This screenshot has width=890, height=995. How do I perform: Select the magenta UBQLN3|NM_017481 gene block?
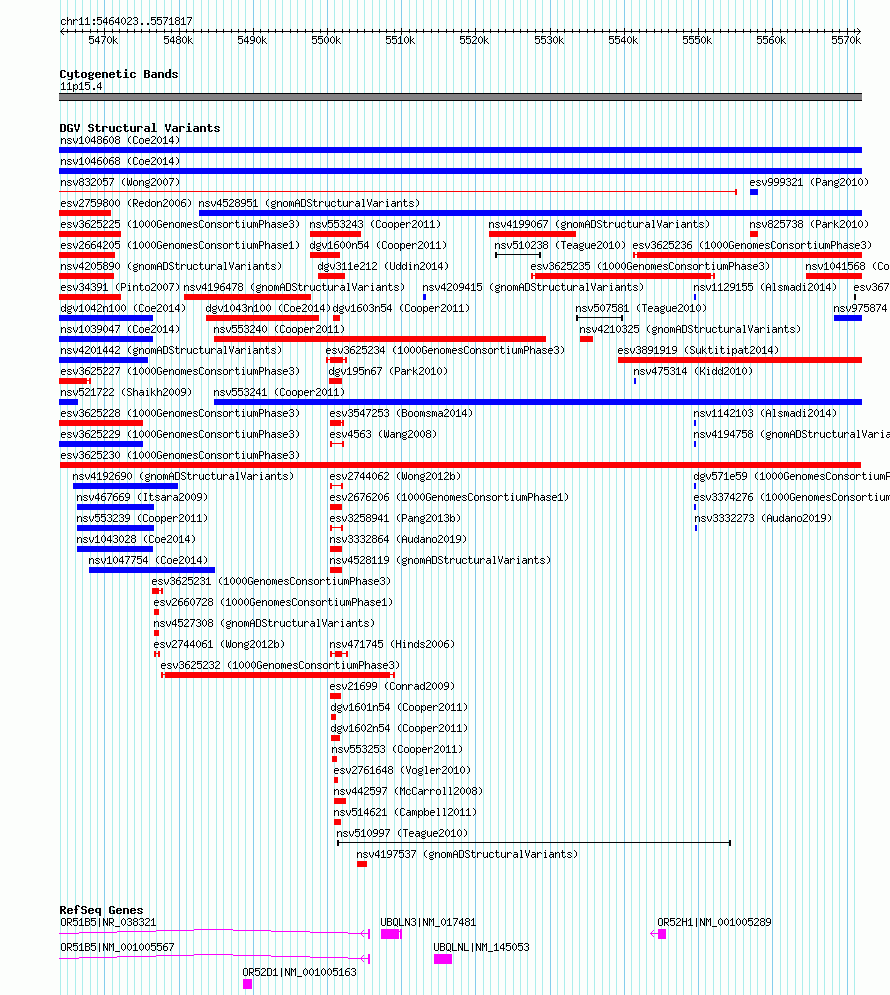[391, 933]
